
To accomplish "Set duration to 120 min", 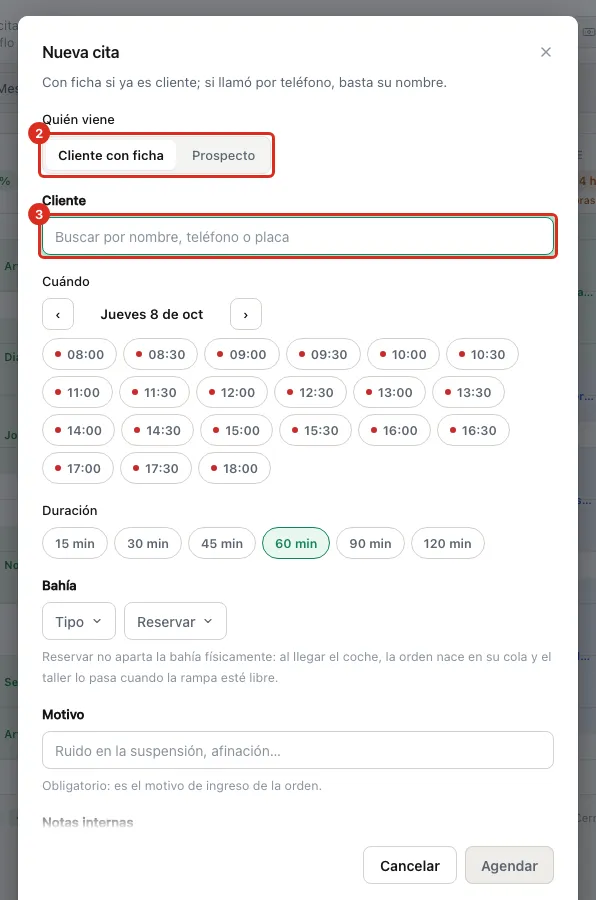I will coord(448,543).
